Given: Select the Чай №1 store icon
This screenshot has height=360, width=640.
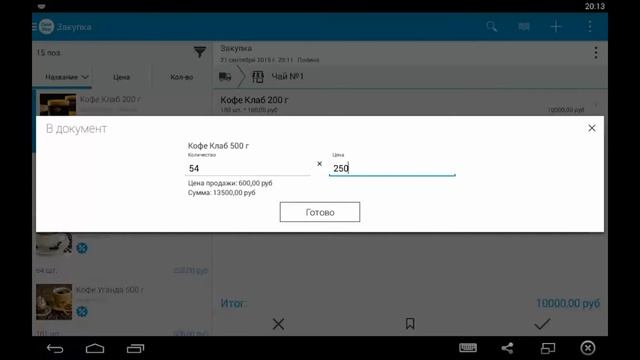Looking at the screenshot, I should tap(258, 76).
